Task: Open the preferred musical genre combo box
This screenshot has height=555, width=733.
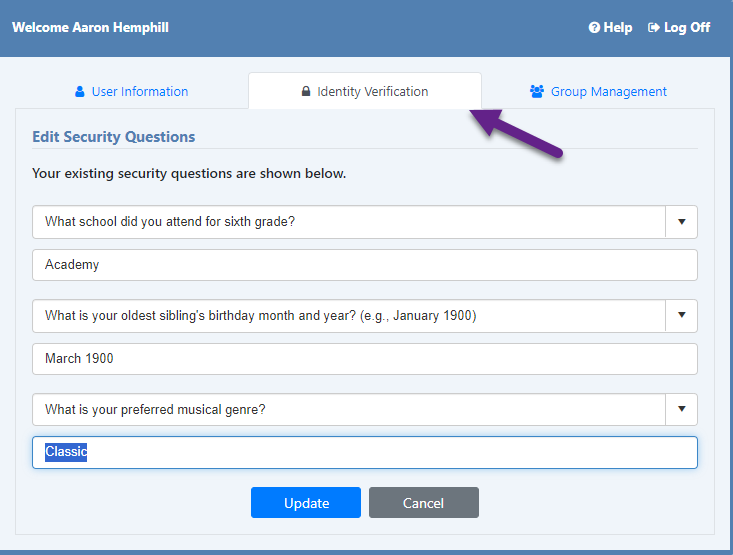Action: [x=365, y=409]
